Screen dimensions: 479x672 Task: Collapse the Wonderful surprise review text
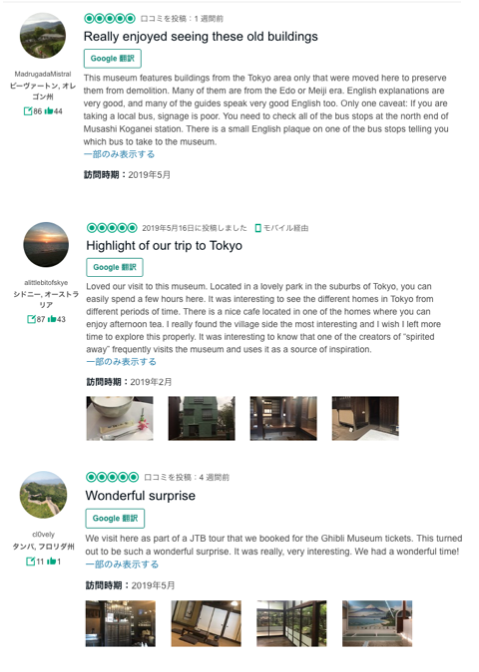click(122, 564)
